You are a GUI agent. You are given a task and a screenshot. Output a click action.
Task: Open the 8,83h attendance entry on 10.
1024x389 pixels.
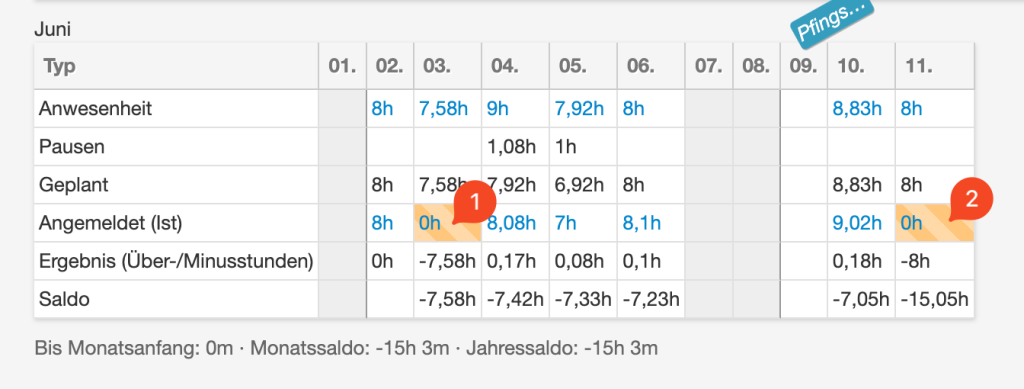857,108
